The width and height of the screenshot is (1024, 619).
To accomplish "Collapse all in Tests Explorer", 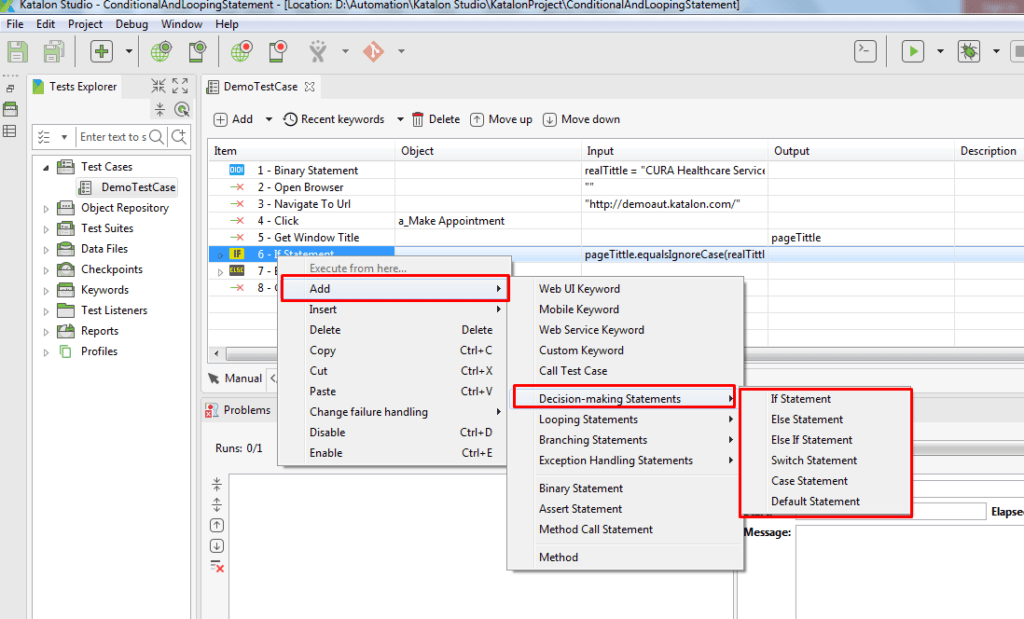I will click(158, 86).
